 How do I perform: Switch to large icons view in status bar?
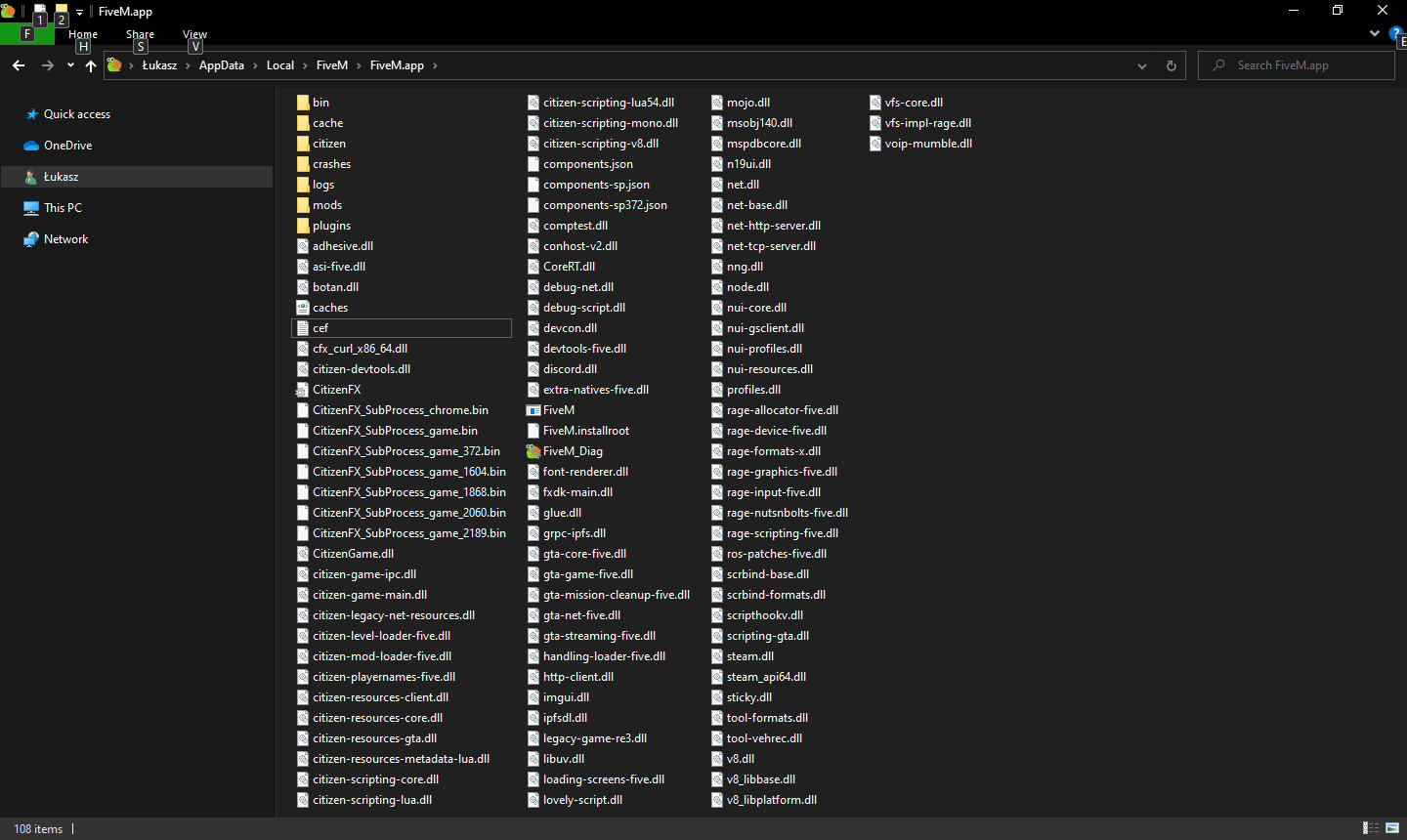(1392, 828)
